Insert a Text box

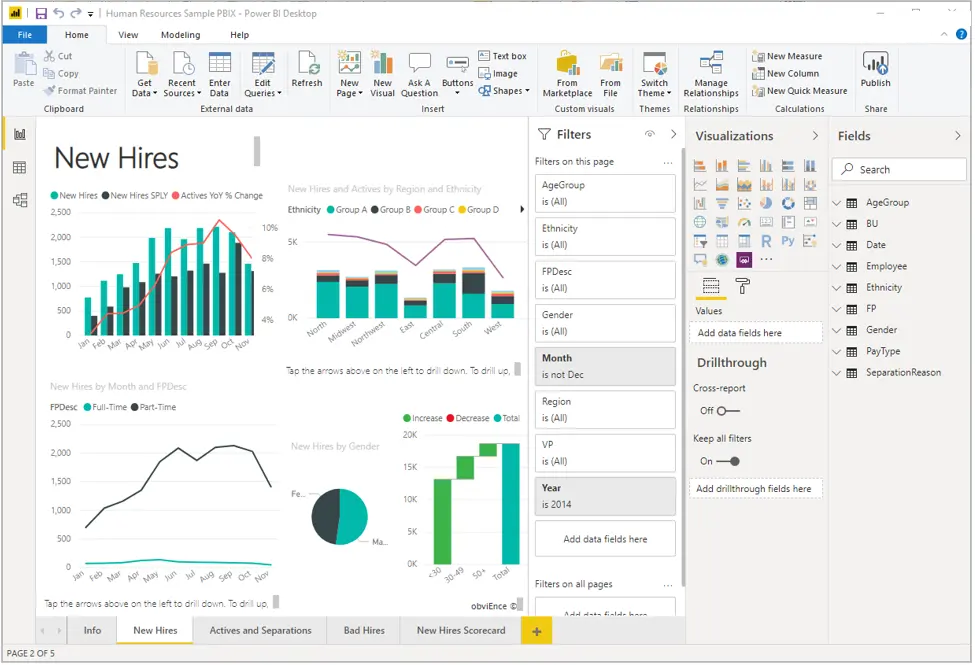502,56
